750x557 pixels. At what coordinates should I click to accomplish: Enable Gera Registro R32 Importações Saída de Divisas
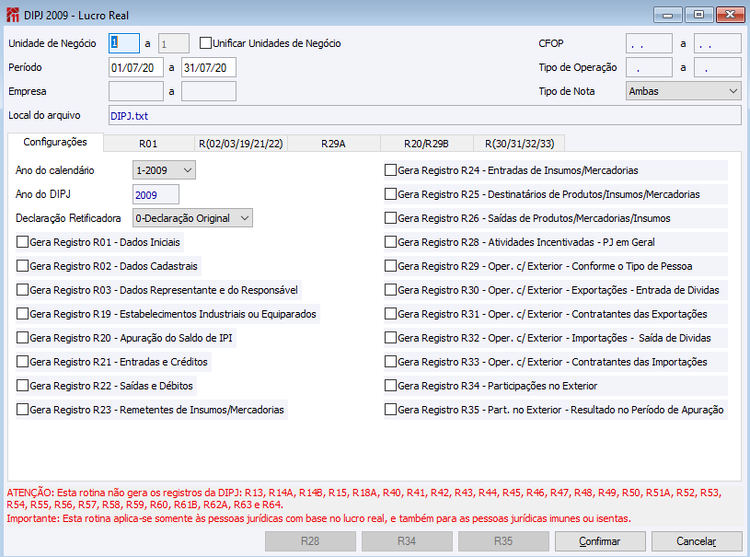[391, 338]
